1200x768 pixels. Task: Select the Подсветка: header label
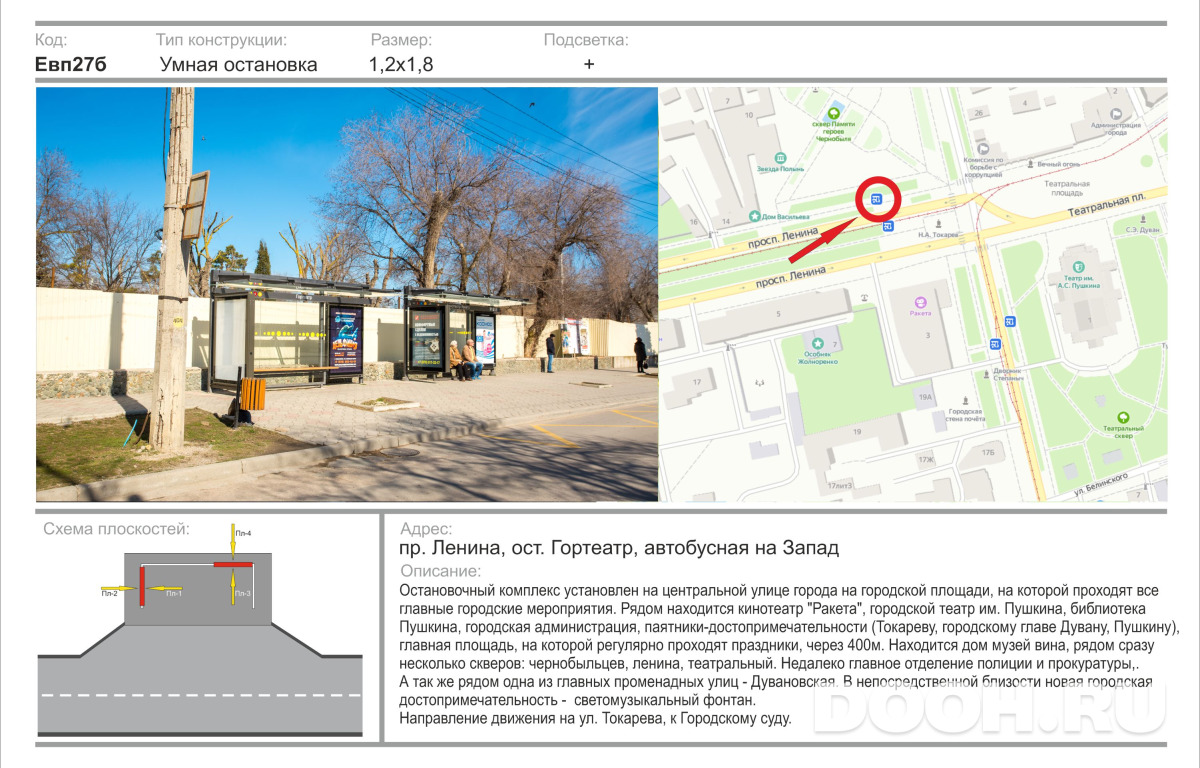coord(586,40)
